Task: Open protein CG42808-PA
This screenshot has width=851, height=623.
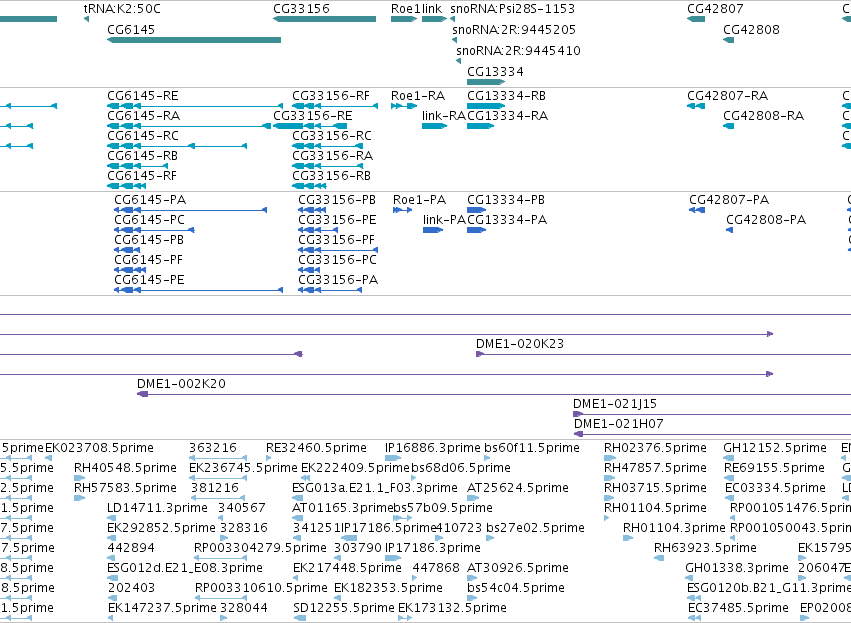Action: 766,220
